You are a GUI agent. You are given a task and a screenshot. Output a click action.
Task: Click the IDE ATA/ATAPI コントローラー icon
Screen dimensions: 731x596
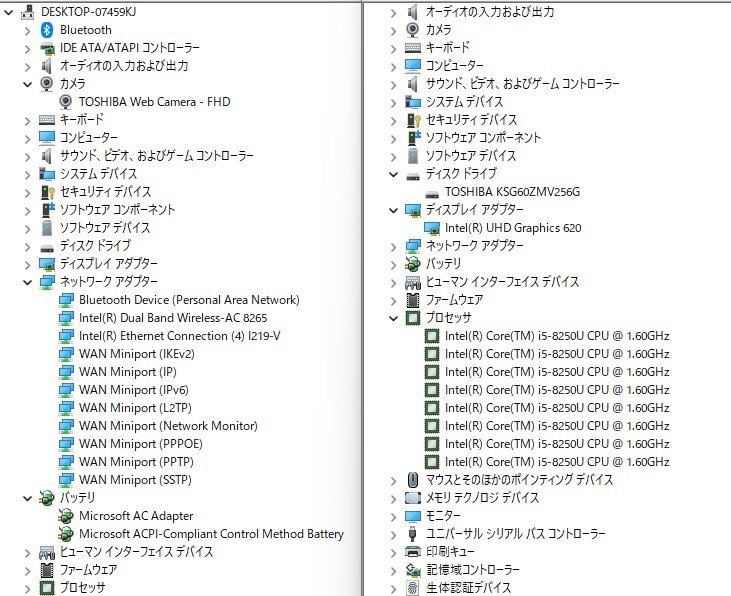click(x=47, y=48)
